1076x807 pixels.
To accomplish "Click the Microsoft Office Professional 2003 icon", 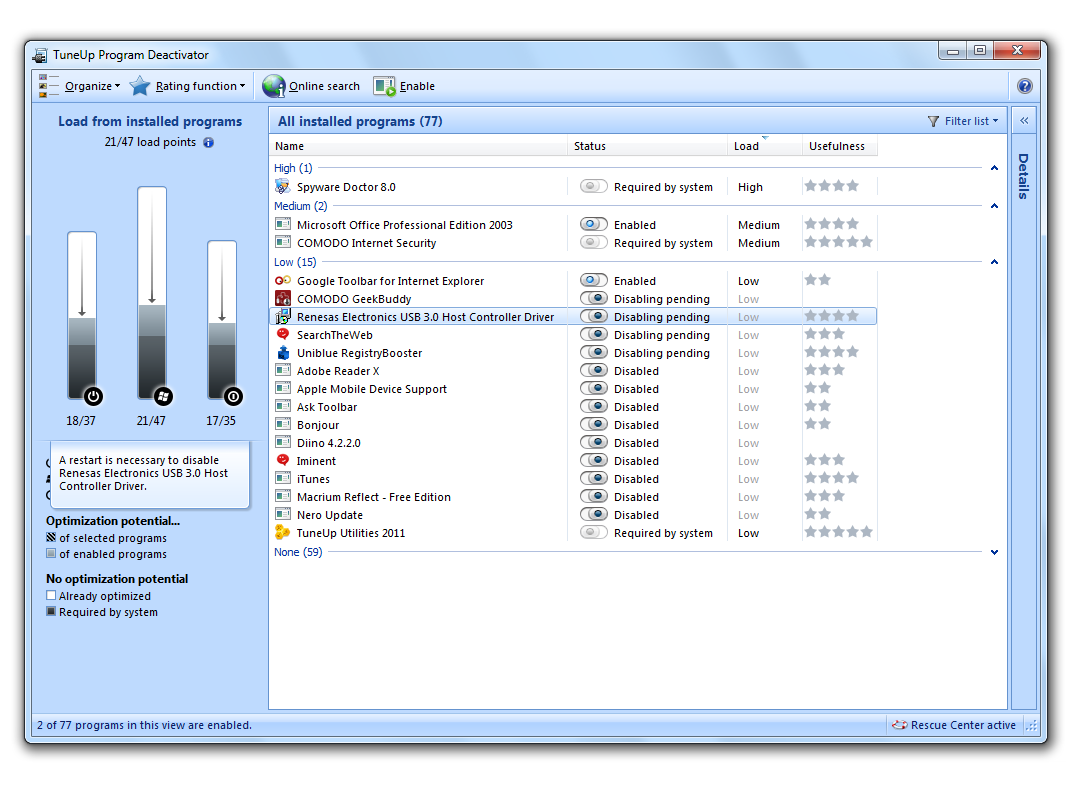I will 282,224.
